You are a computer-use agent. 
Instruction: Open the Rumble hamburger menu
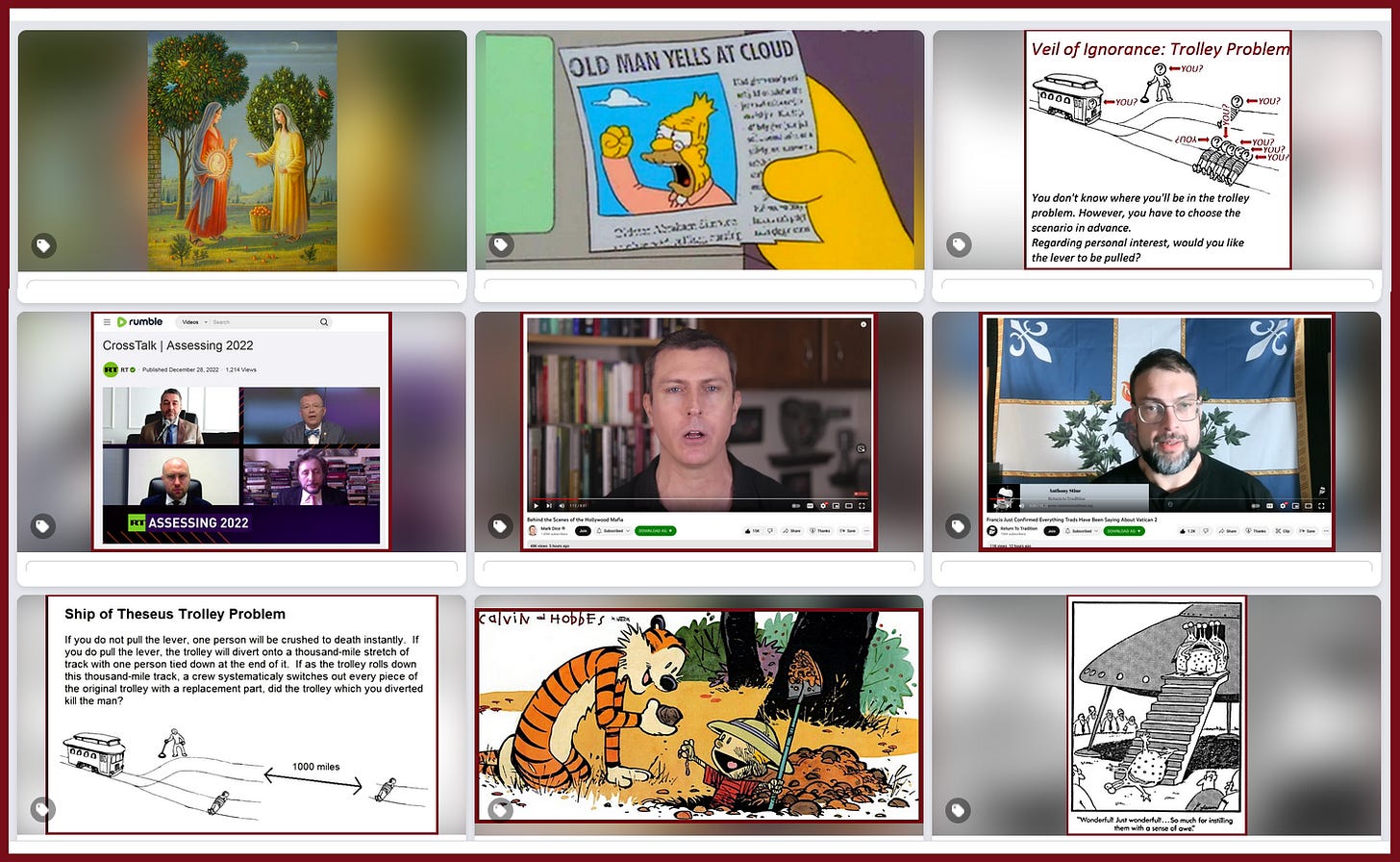tap(107, 322)
